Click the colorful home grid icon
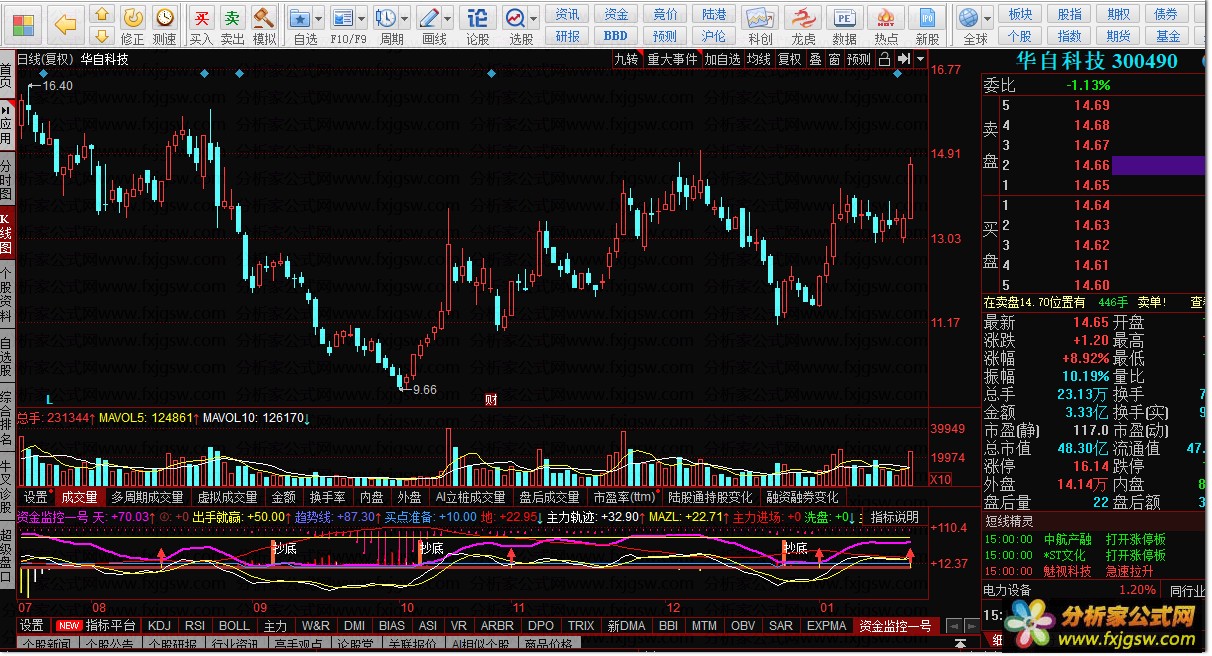Viewport: 1212px width, 656px height. tap(22, 23)
